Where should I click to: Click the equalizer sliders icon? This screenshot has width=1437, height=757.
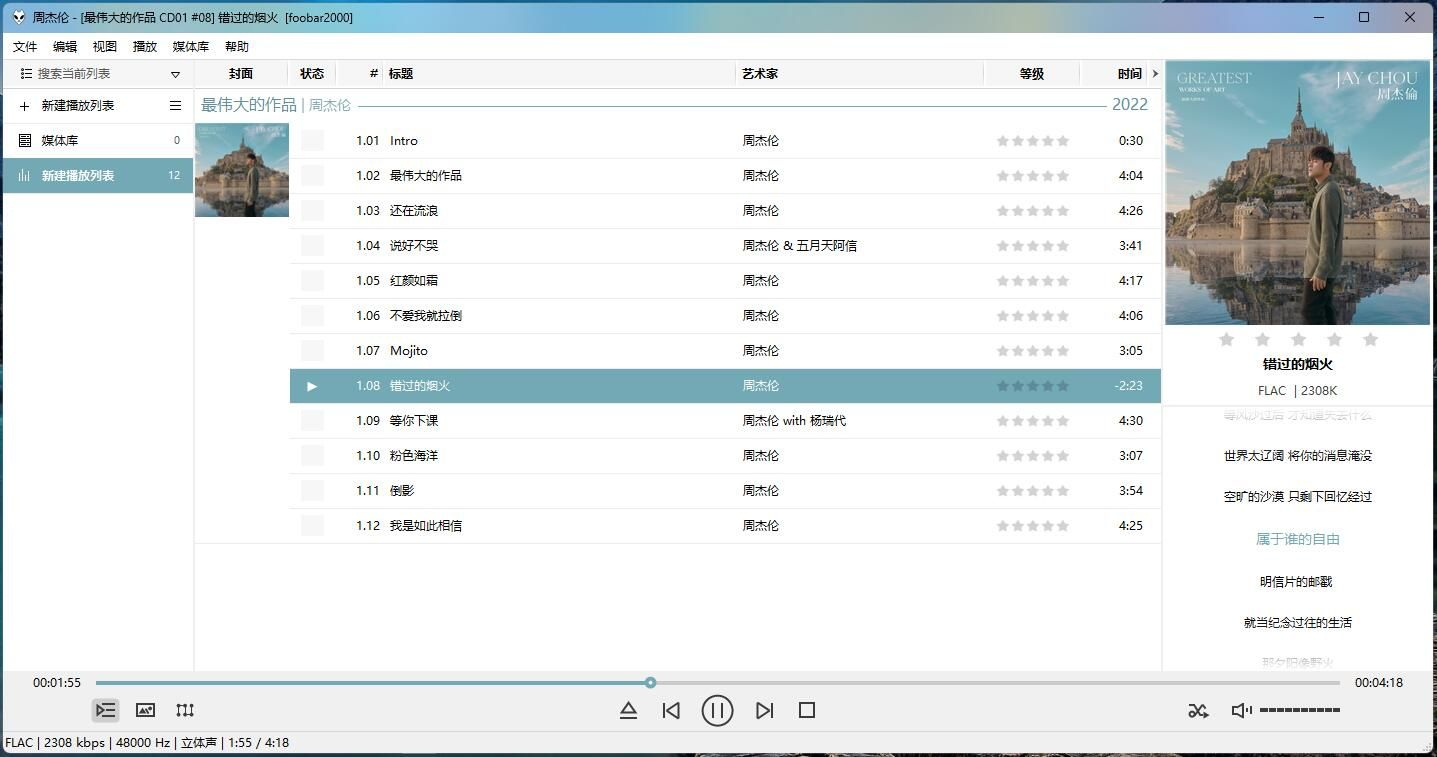click(185, 710)
